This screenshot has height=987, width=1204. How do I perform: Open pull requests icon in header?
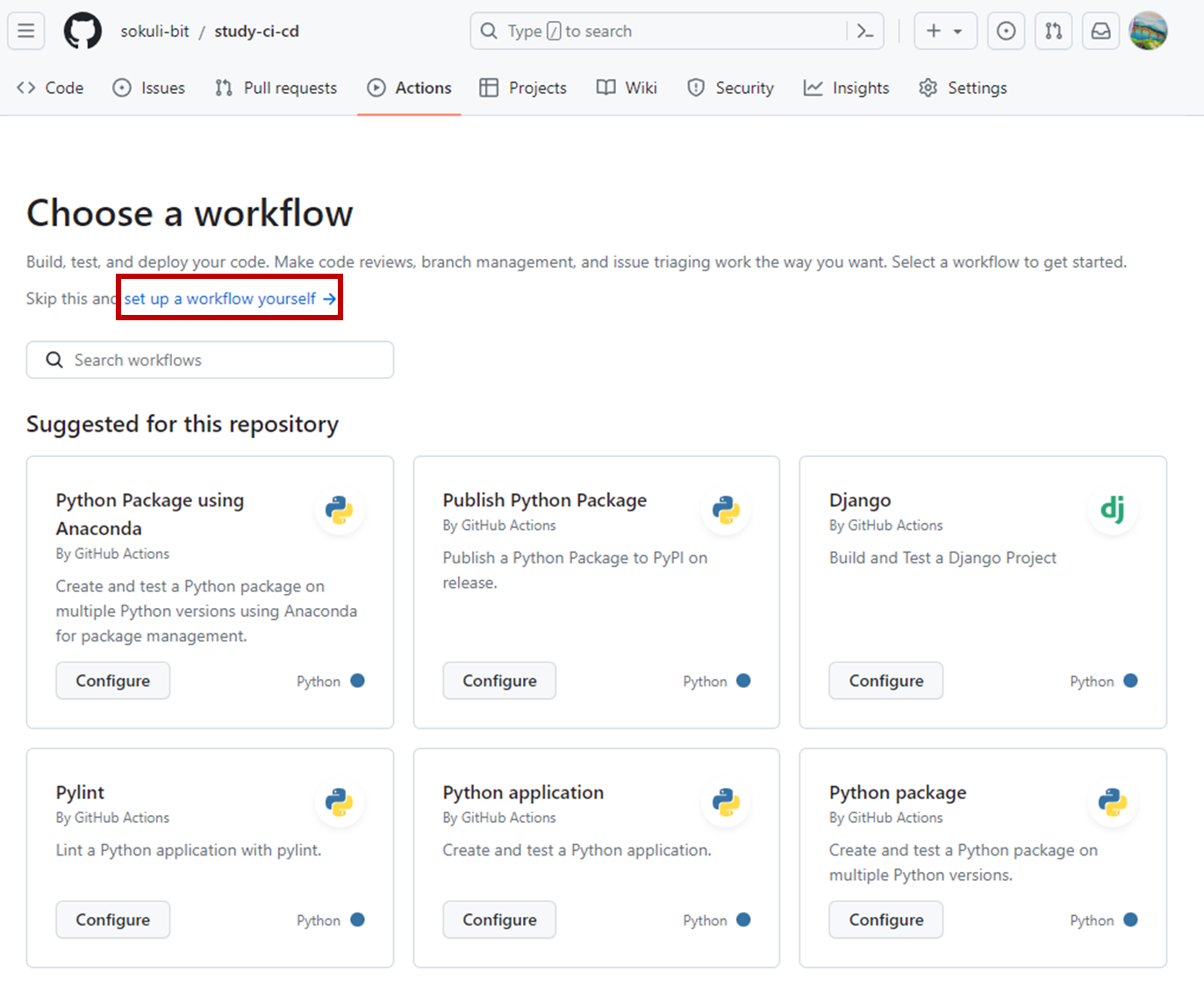click(x=1054, y=31)
